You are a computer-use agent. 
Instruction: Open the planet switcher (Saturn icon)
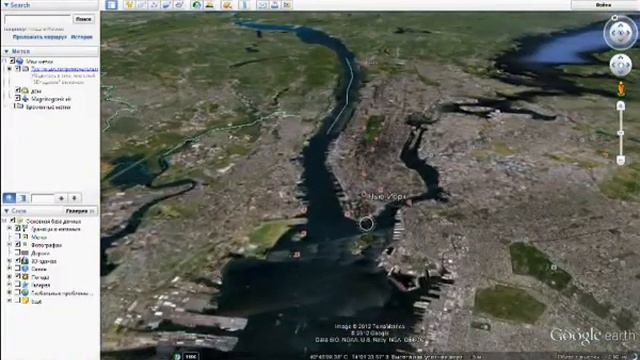tap(227, 5)
